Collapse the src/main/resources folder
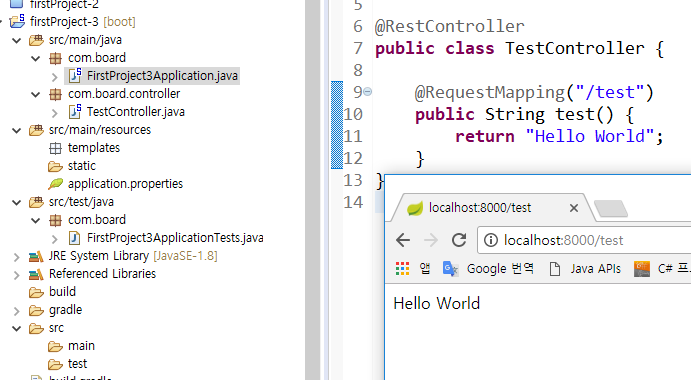This screenshot has width=691, height=380. 17,130
